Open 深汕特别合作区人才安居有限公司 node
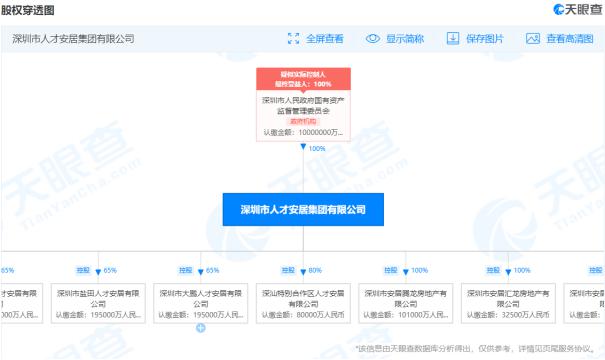Viewport: 605px width, 360px height. 303,303
